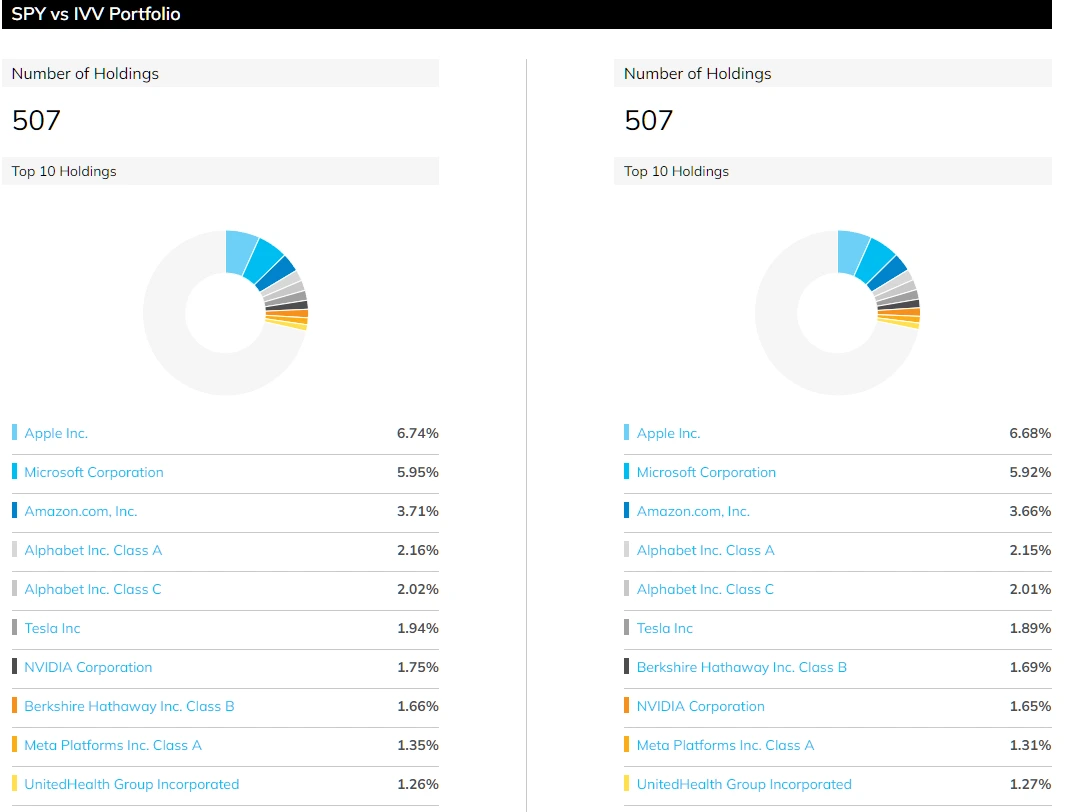Open Alphabet Inc. Class A in right list
The width and height of the screenshot is (1079, 812).
tap(705, 551)
